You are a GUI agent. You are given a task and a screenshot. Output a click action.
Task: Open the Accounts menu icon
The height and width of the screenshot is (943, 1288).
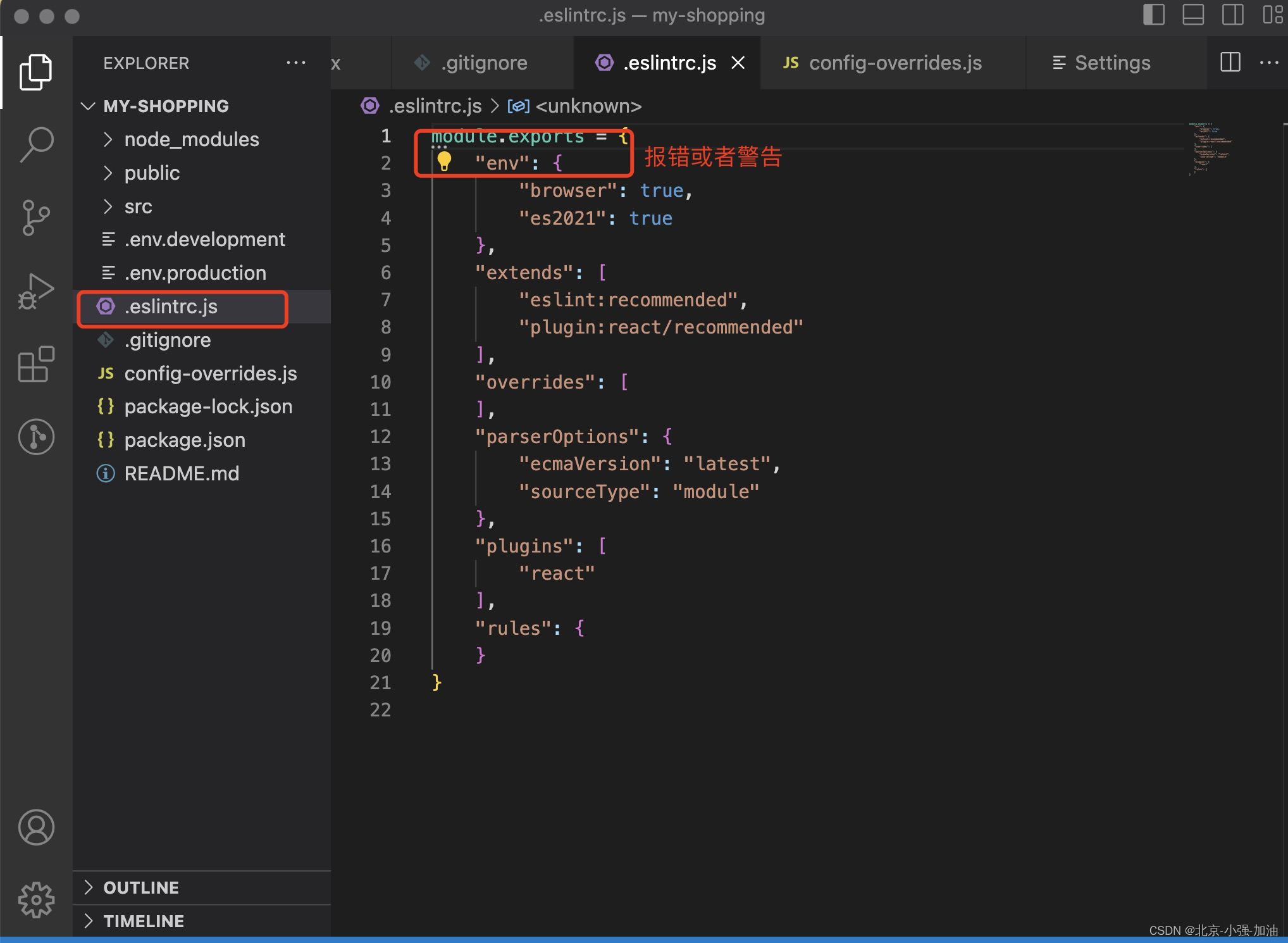point(36,827)
